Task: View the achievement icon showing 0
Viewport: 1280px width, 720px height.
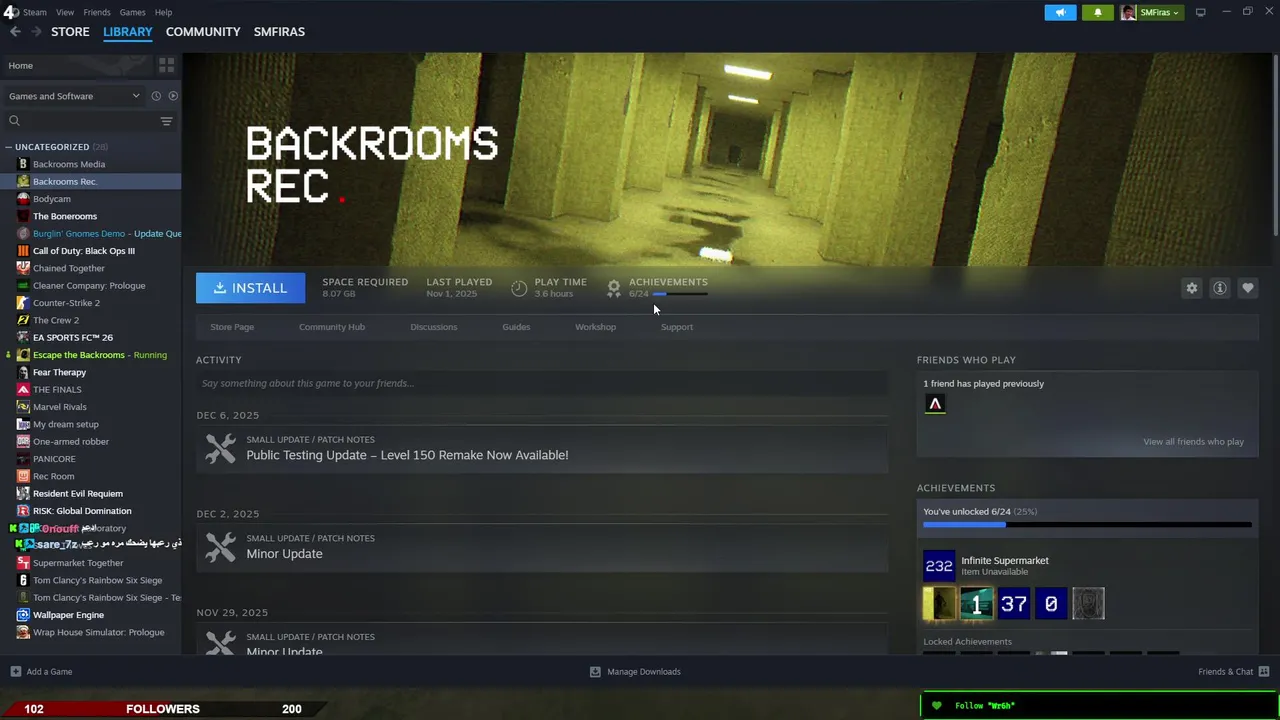Action: pos(1051,603)
